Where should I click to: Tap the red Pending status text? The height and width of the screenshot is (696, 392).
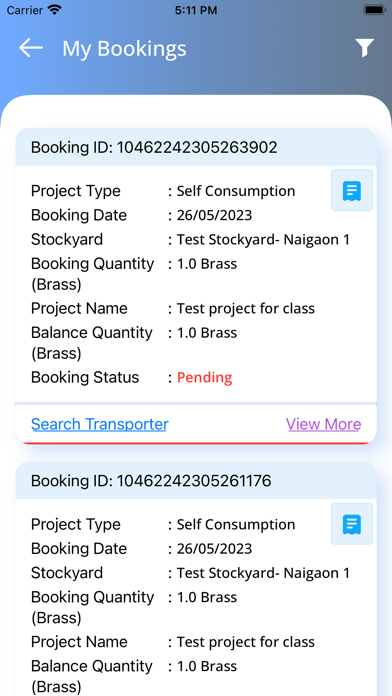point(205,378)
